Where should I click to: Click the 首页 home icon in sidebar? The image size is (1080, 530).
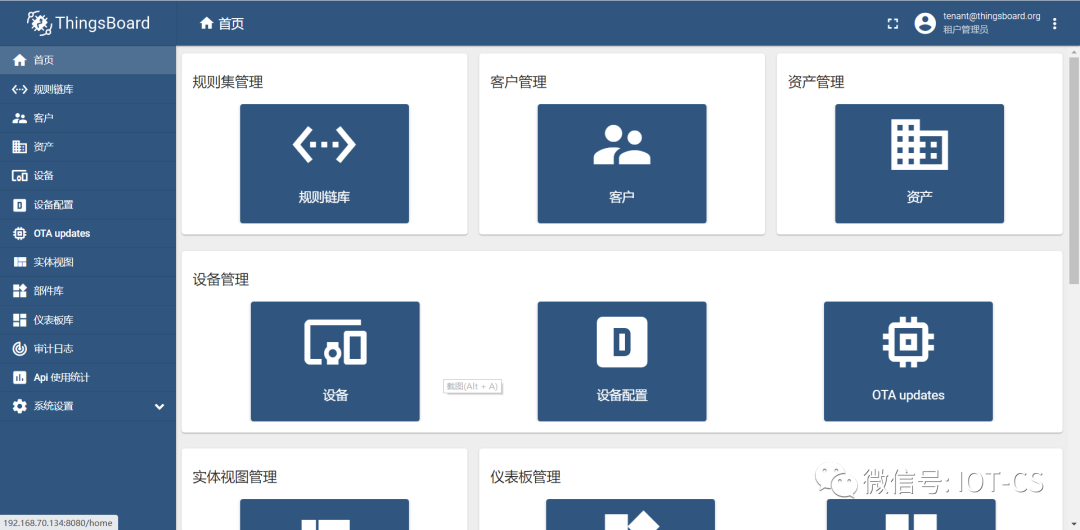point(19,60)
